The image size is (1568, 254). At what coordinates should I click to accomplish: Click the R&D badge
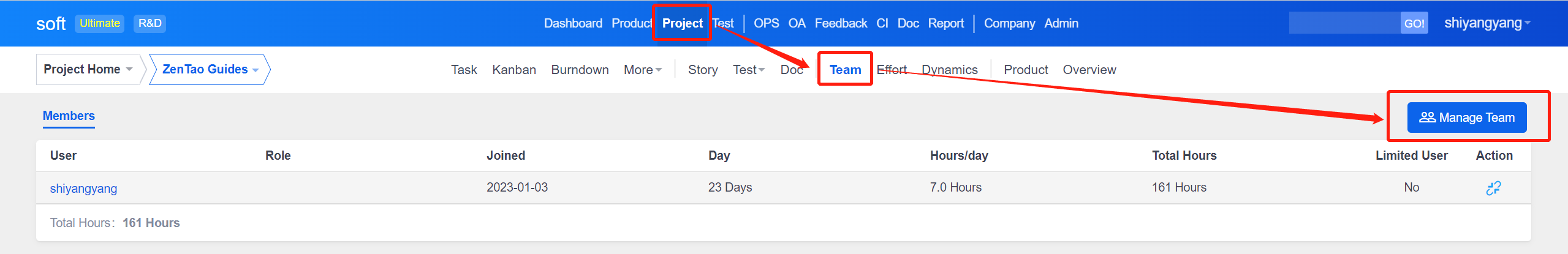(x=150, y=23)
